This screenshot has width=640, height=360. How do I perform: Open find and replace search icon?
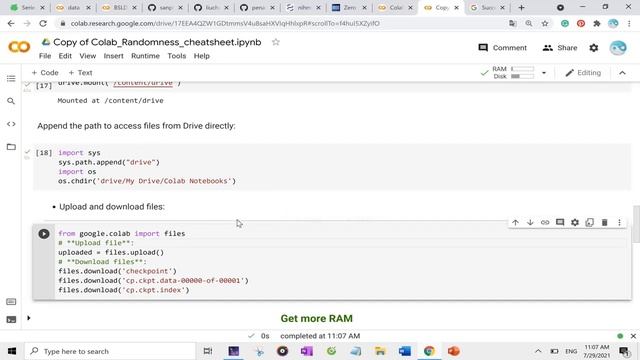(11, 101)
